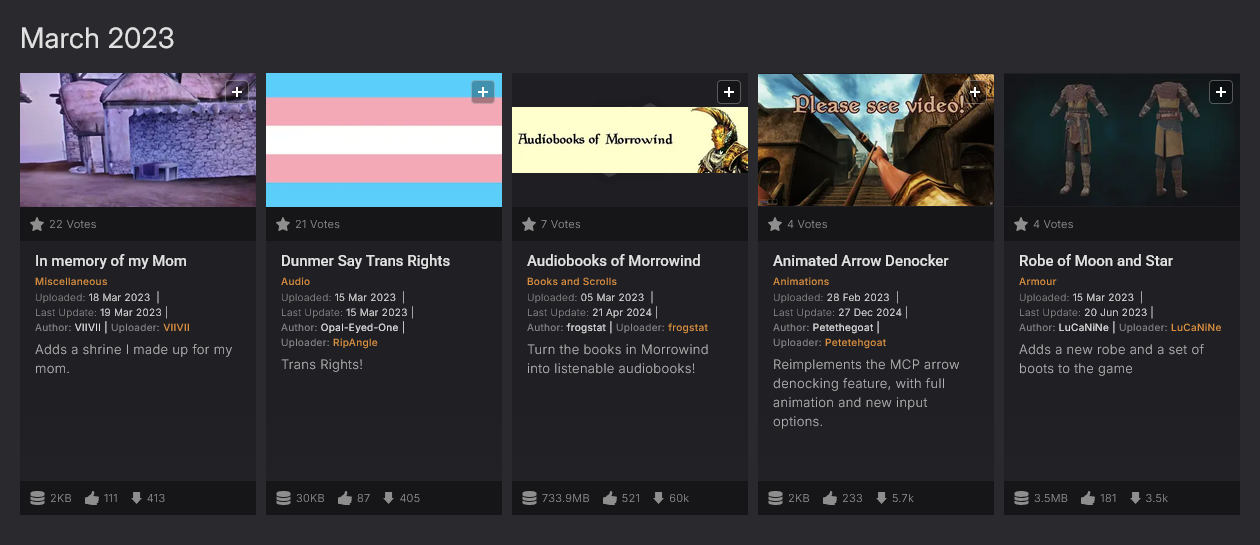Select the Animations category link
Screen dimensions: 1260x545
pos(801,282)
